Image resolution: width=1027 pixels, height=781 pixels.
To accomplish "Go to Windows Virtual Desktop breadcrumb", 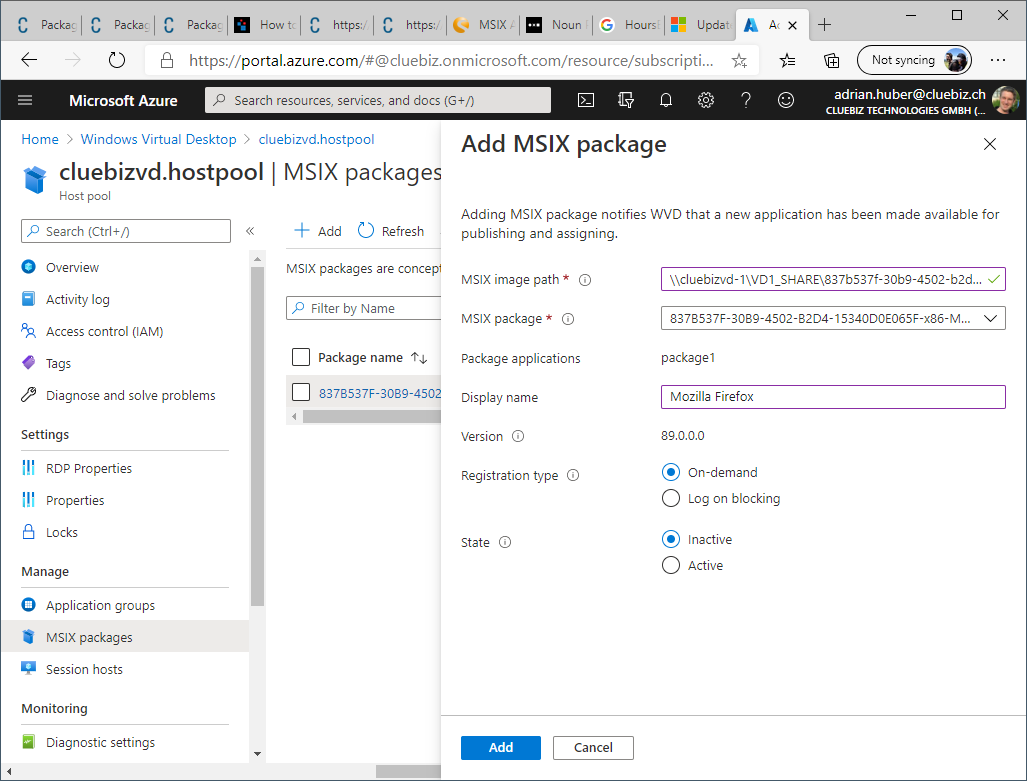I will [x=159, y=140].
